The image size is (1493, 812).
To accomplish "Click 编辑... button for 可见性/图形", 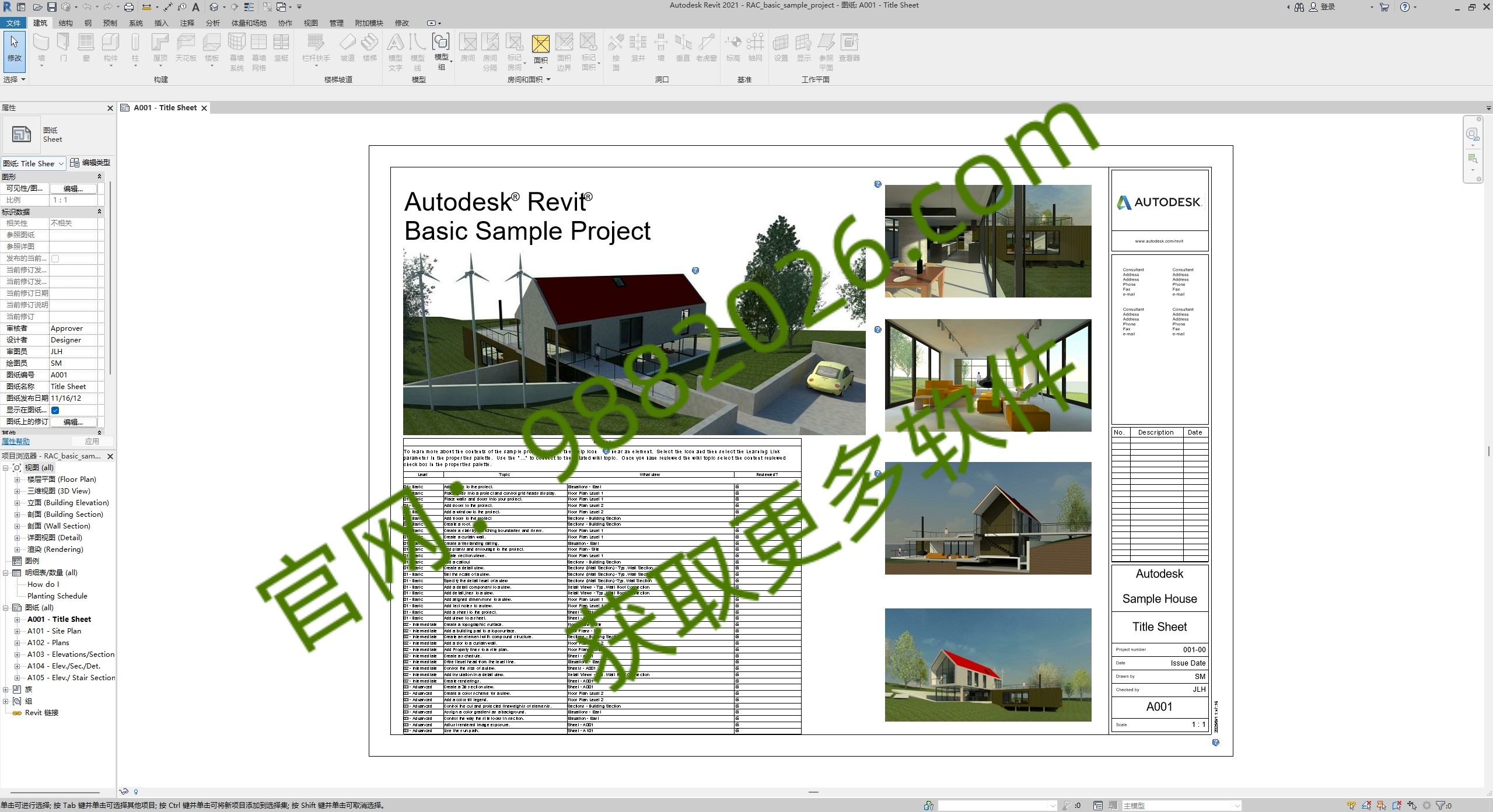I will [x=73, y=188].
